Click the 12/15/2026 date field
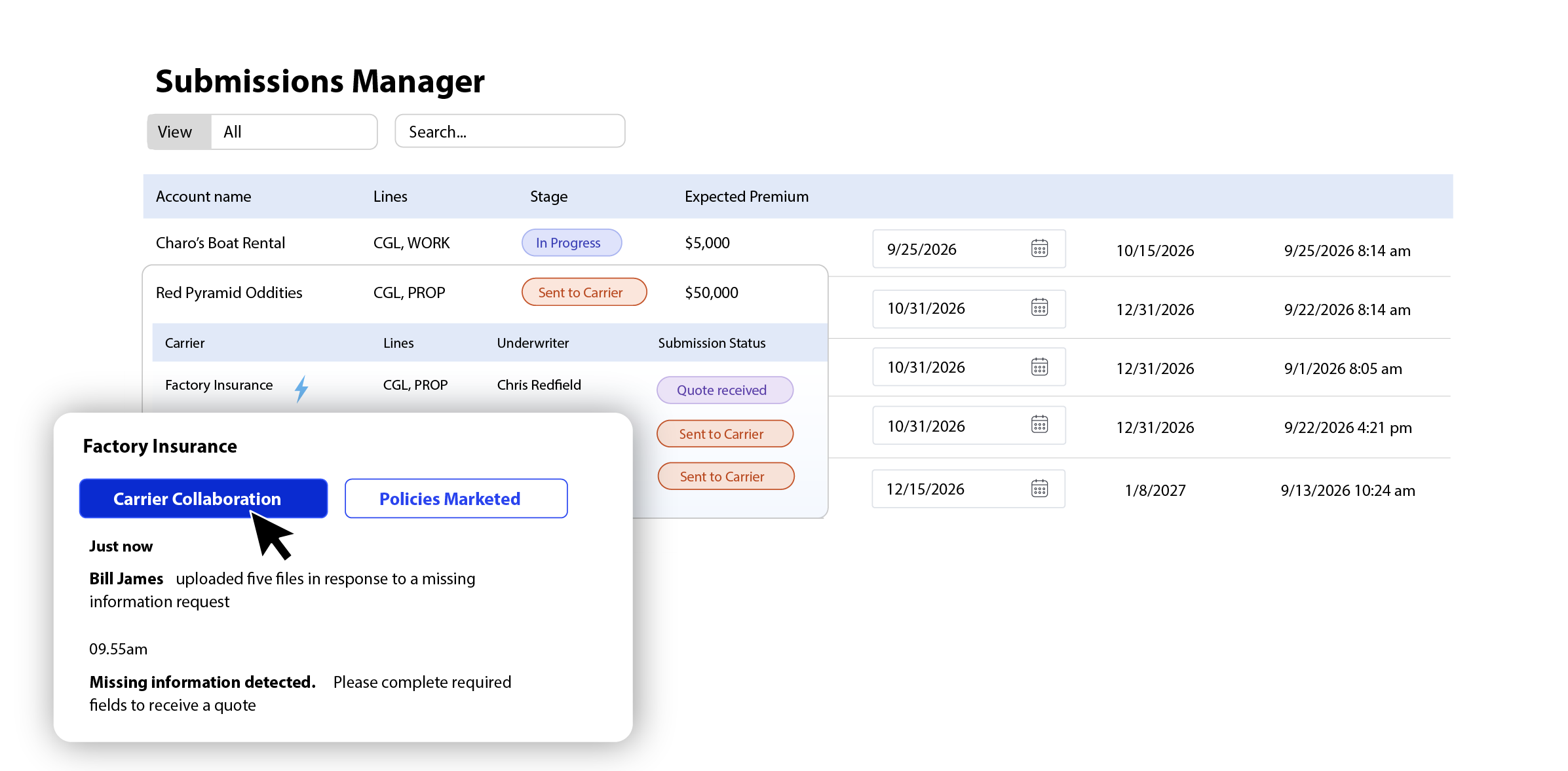The image size is (1568, 771). 968,489
